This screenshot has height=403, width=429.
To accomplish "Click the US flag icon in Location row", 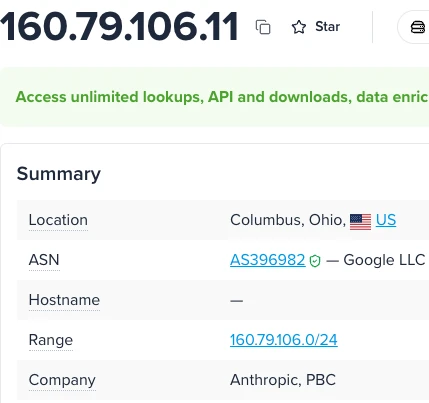I will tap(360, 222).
